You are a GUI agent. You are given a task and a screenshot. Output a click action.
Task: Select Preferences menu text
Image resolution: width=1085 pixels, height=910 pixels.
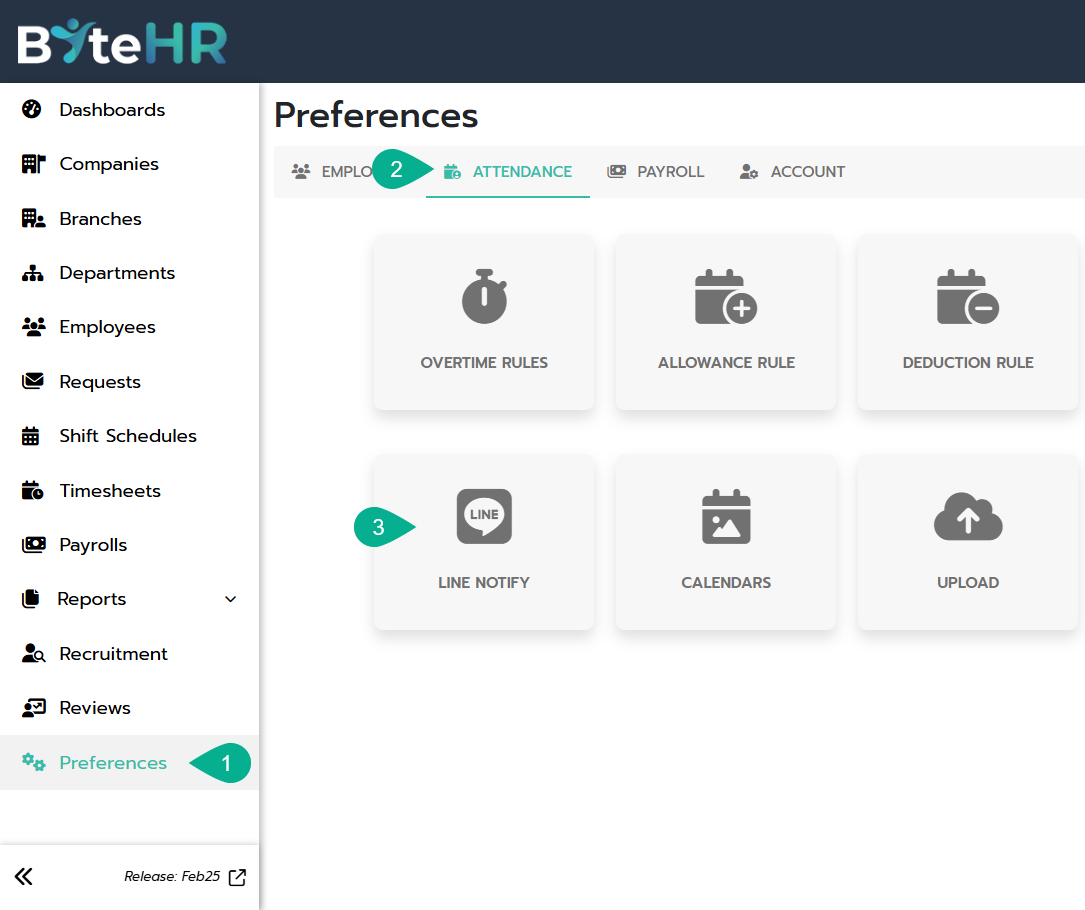coord(113,763)
